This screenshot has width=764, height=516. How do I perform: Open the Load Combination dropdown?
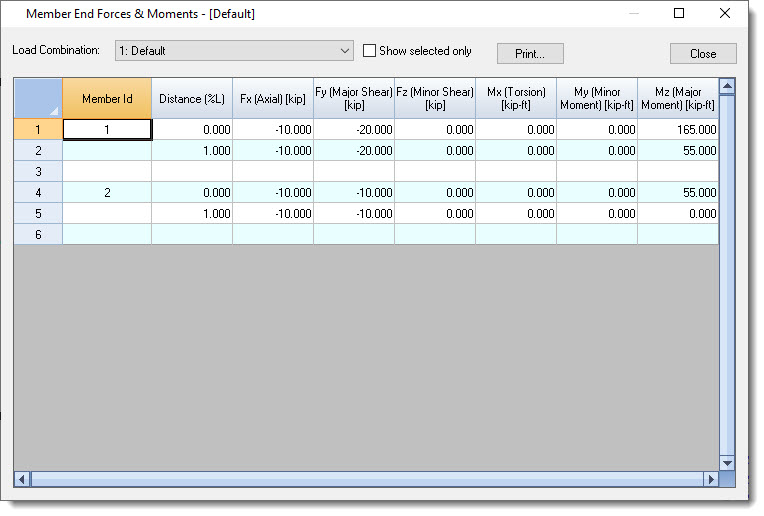click(345, 50)
